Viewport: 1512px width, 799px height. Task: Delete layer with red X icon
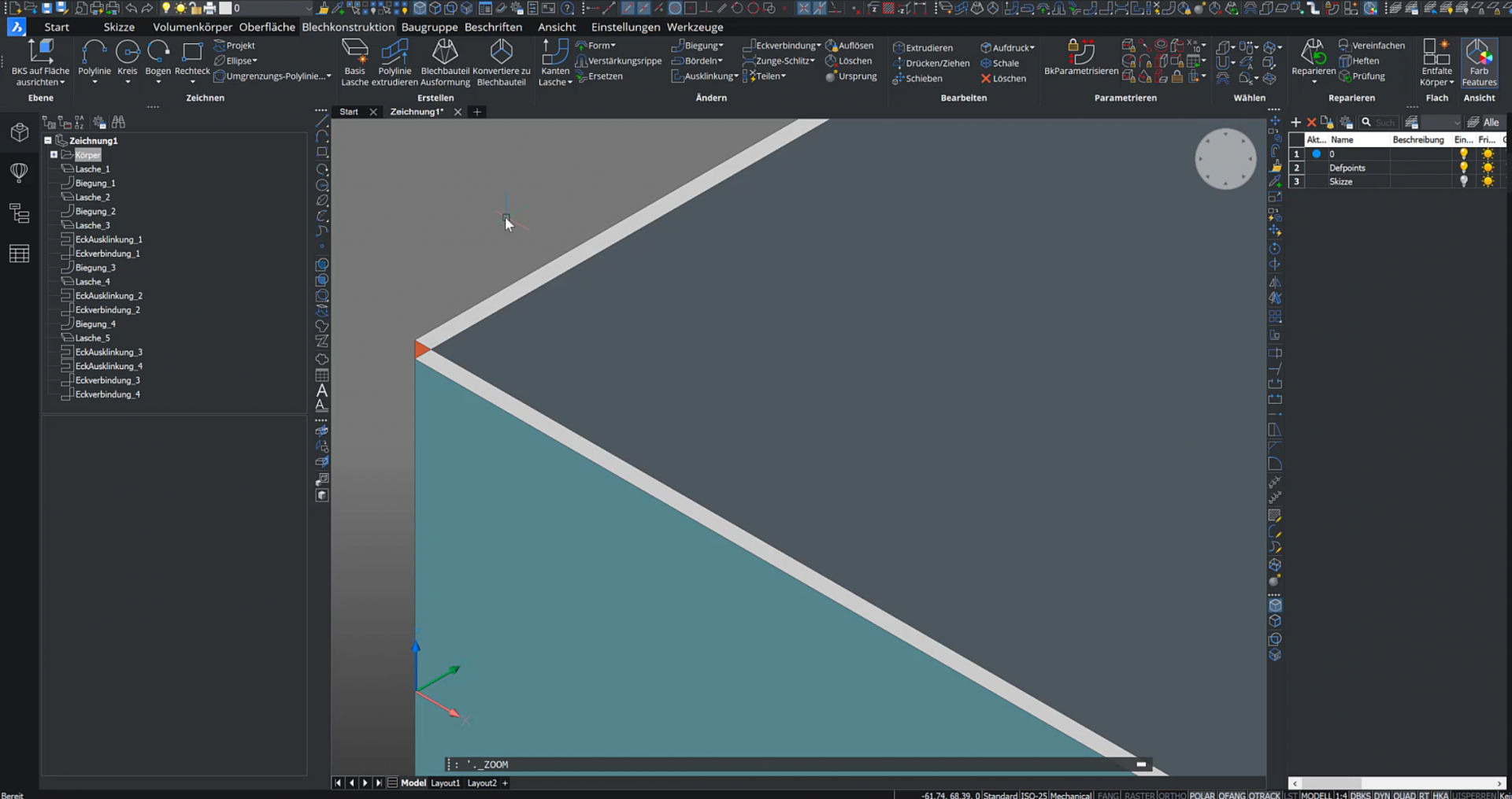[1311, 122]
